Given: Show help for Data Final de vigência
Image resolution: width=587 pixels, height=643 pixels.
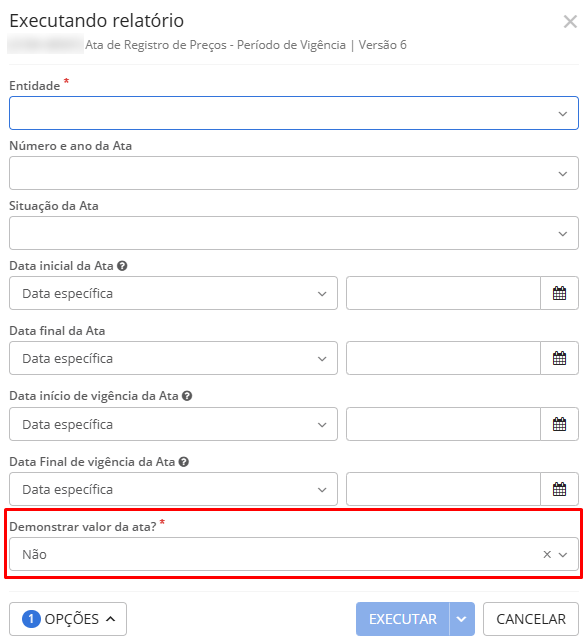Looking at the screenshot, I should [184, 462].
